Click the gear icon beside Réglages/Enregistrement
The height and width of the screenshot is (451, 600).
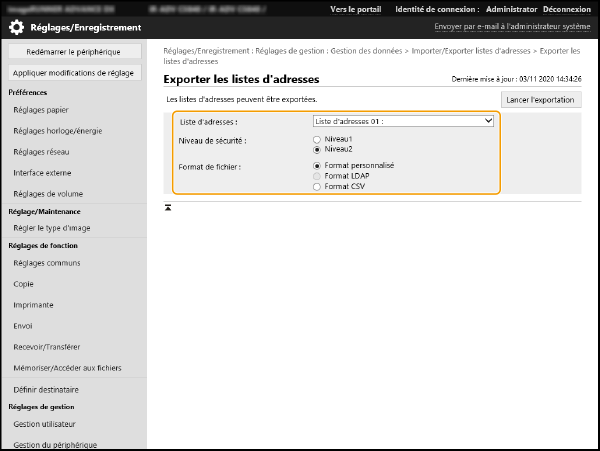click(17, 27)
